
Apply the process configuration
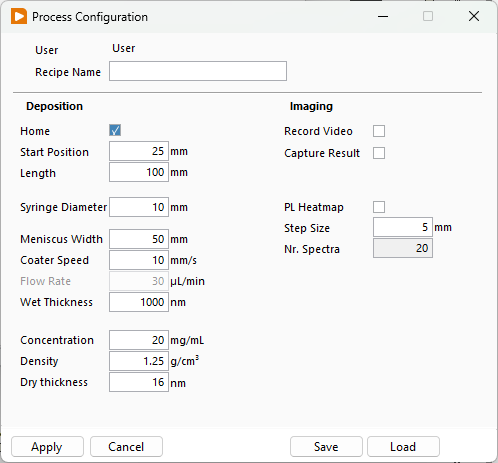tap(47, 447)
